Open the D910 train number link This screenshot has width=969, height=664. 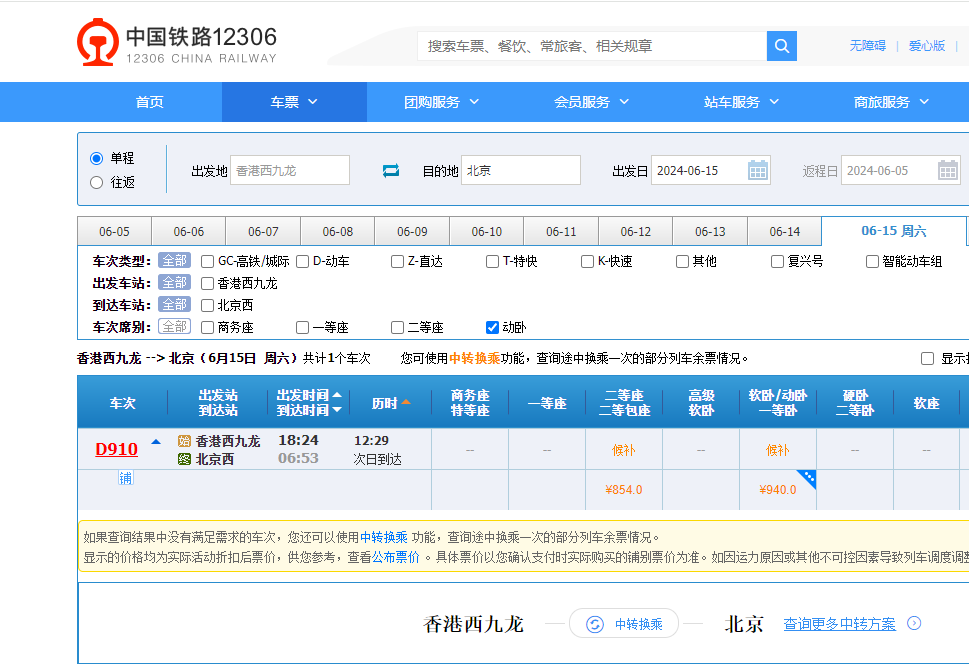(116, 449)
